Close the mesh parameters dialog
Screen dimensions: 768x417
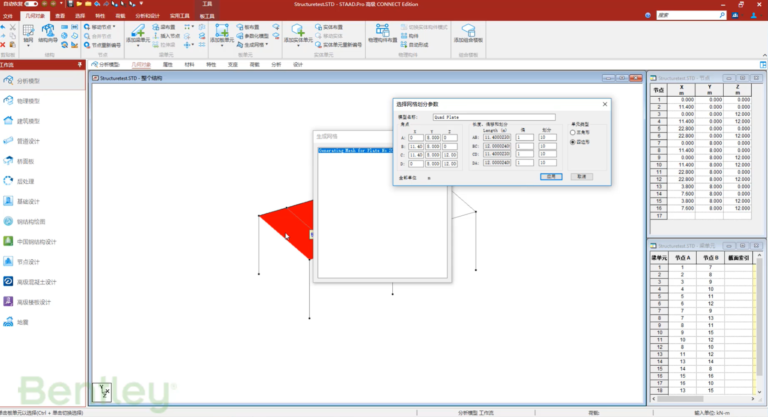coord(605,104)
